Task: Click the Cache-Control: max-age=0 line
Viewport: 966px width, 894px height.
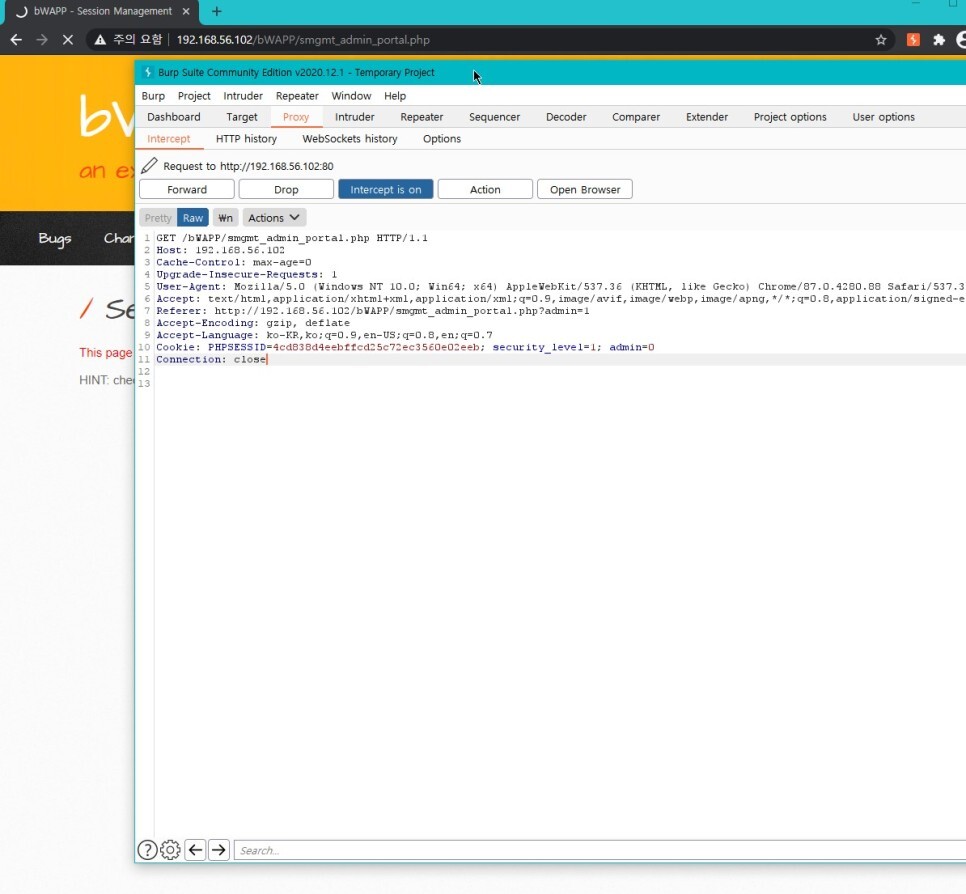Action: coord(233,262)
